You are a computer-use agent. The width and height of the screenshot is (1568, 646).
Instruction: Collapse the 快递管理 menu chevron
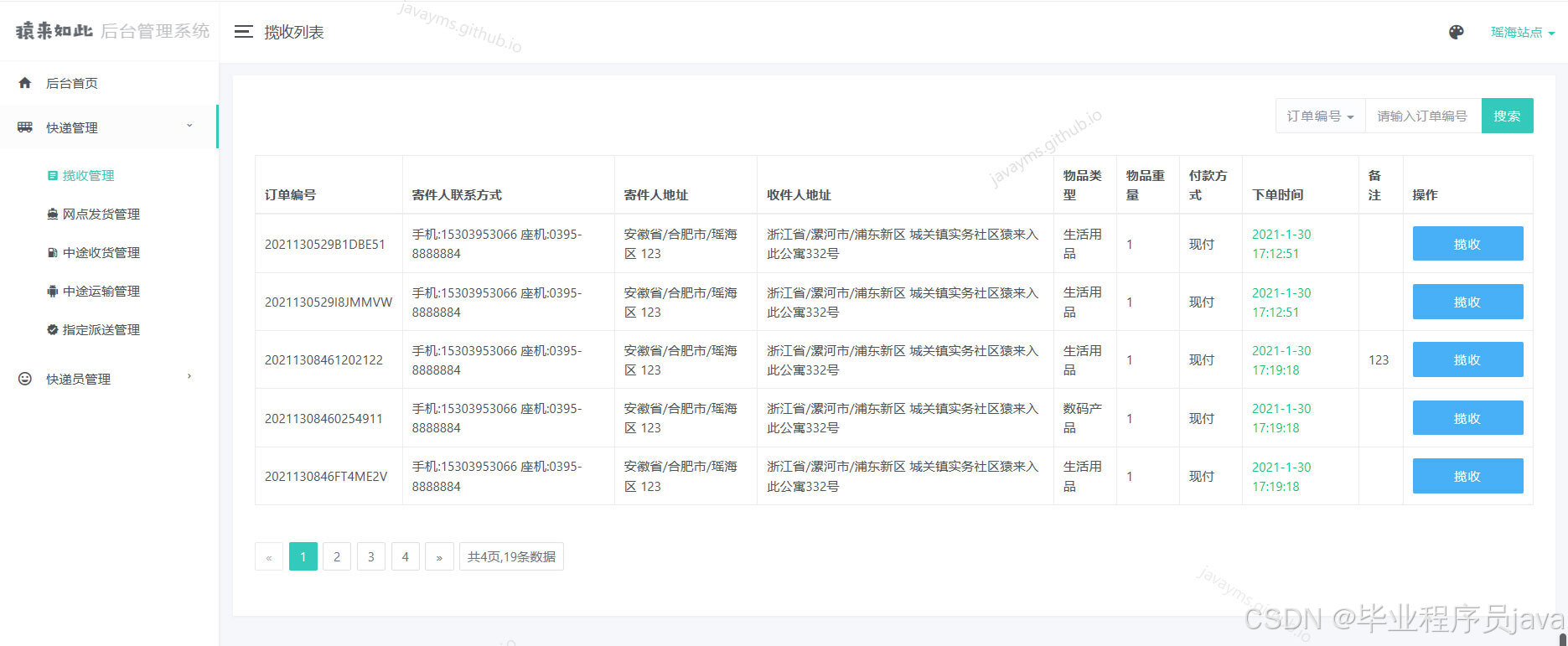(x=189, y=126)
